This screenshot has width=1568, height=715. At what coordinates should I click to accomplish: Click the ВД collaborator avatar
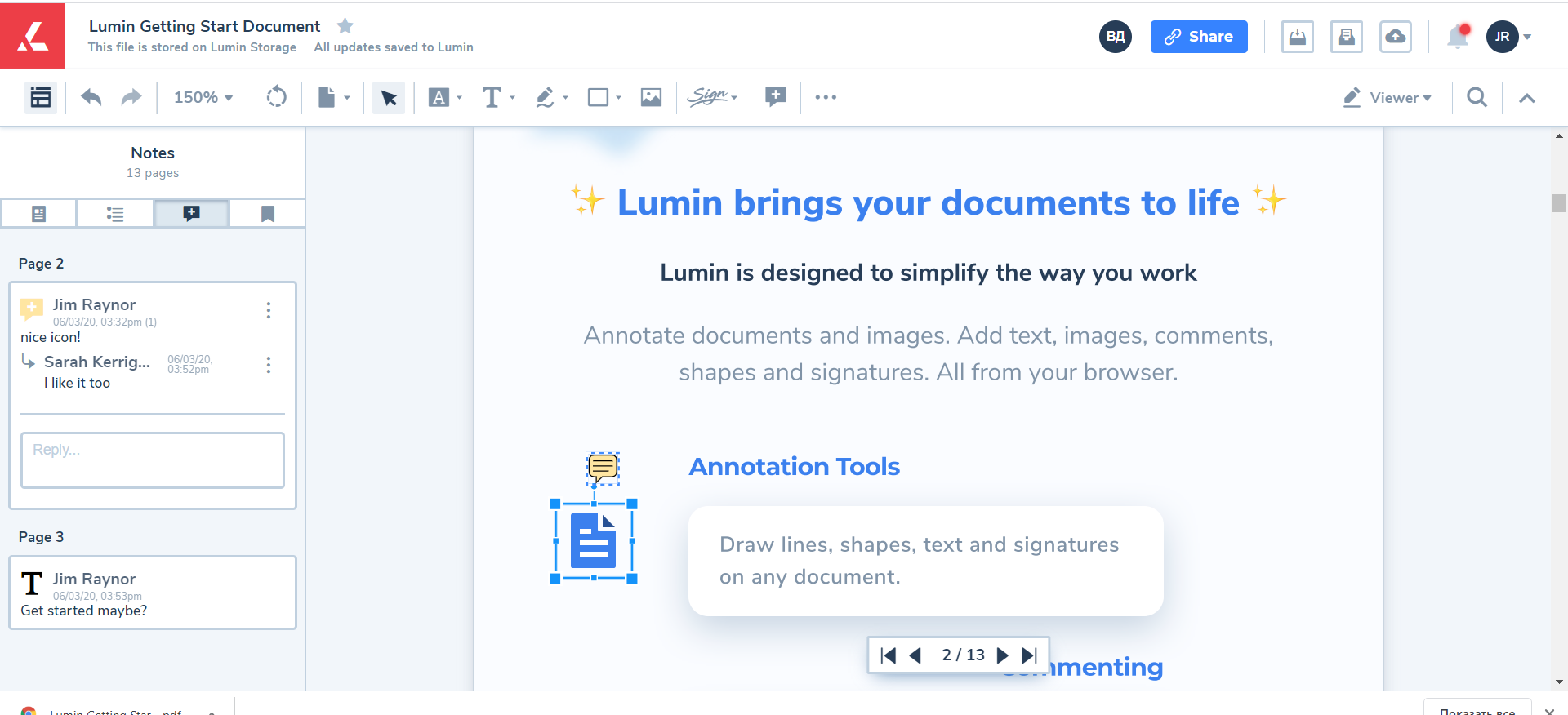pyautogui.click(x=1116, y=37)
